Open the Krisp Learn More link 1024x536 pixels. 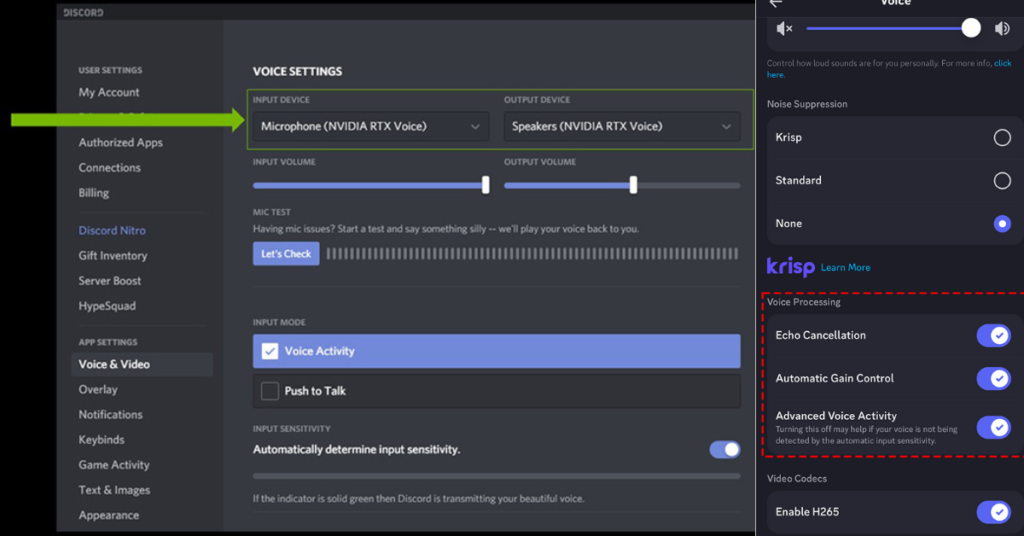845,268
